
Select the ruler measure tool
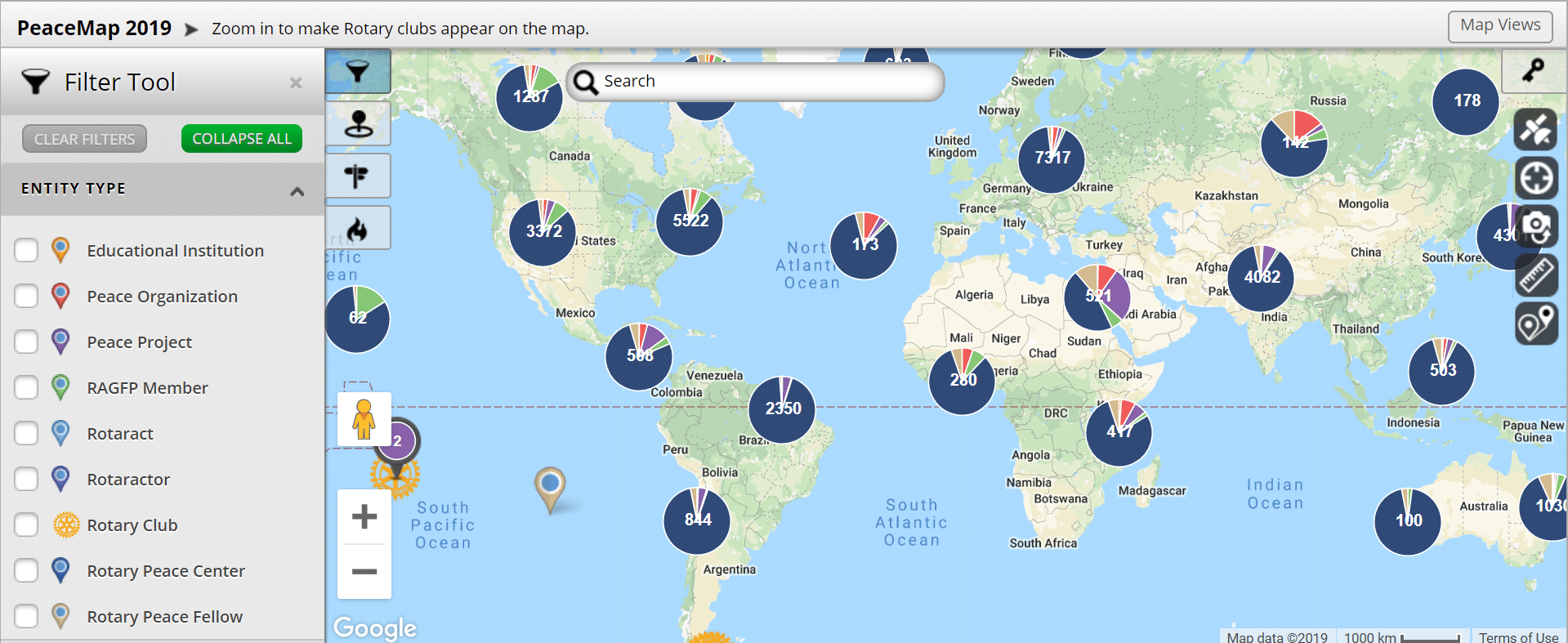1536,275
